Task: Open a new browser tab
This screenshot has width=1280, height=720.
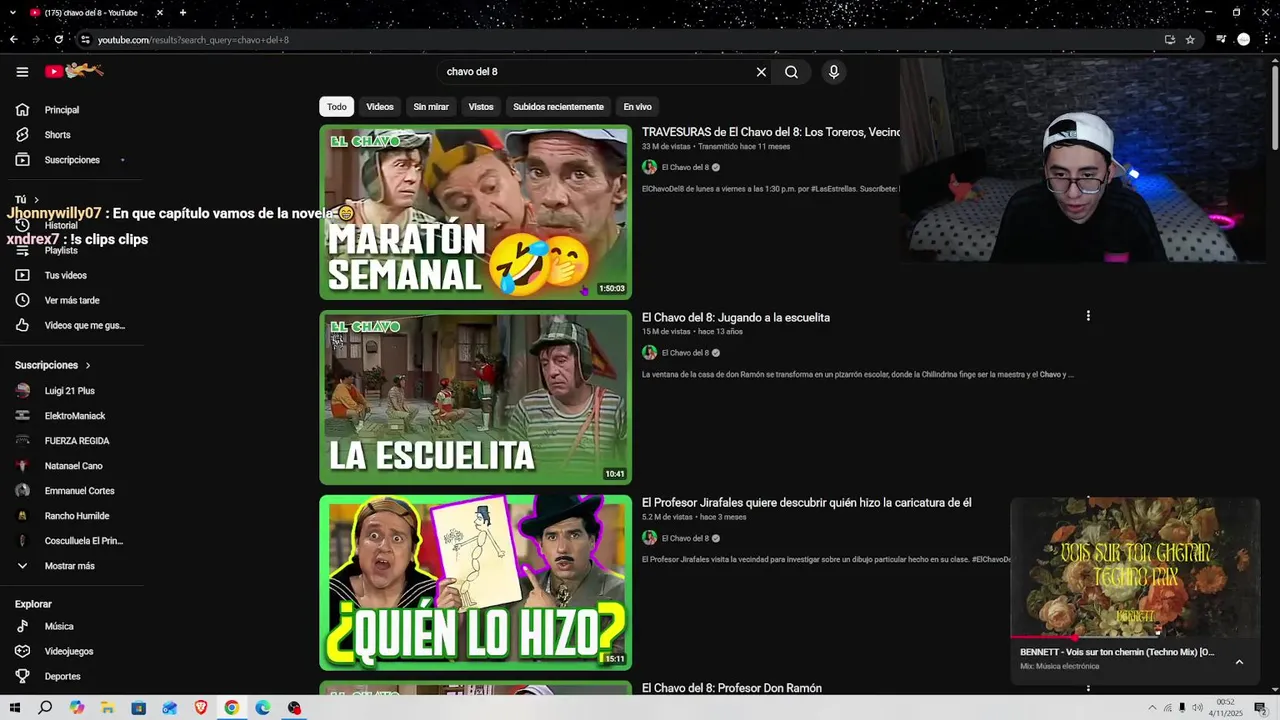Action: click(x=183, y=13)
